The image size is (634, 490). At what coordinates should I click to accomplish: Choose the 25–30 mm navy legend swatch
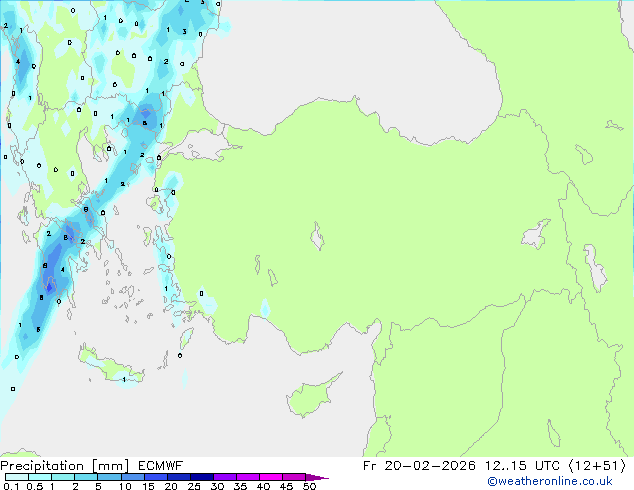(202, 477)
